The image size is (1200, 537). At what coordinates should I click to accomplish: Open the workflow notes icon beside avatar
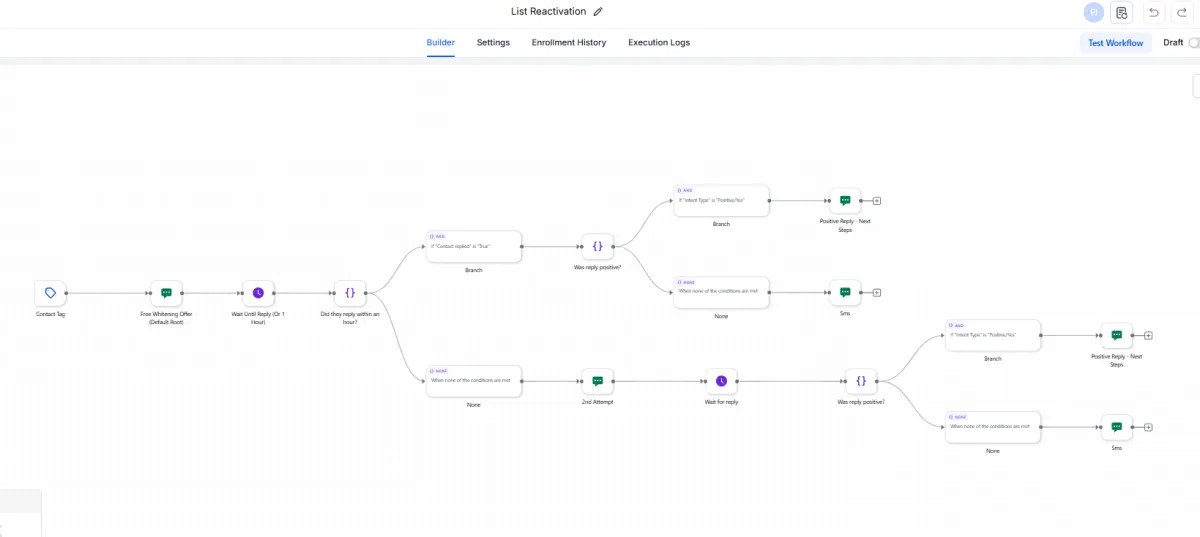[1122, 13]
